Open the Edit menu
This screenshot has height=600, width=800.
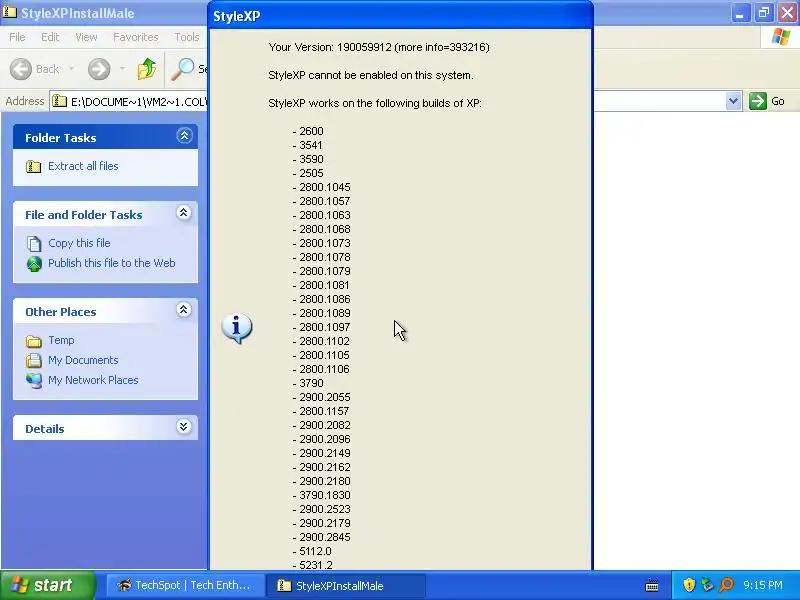[x=50, y=37]
